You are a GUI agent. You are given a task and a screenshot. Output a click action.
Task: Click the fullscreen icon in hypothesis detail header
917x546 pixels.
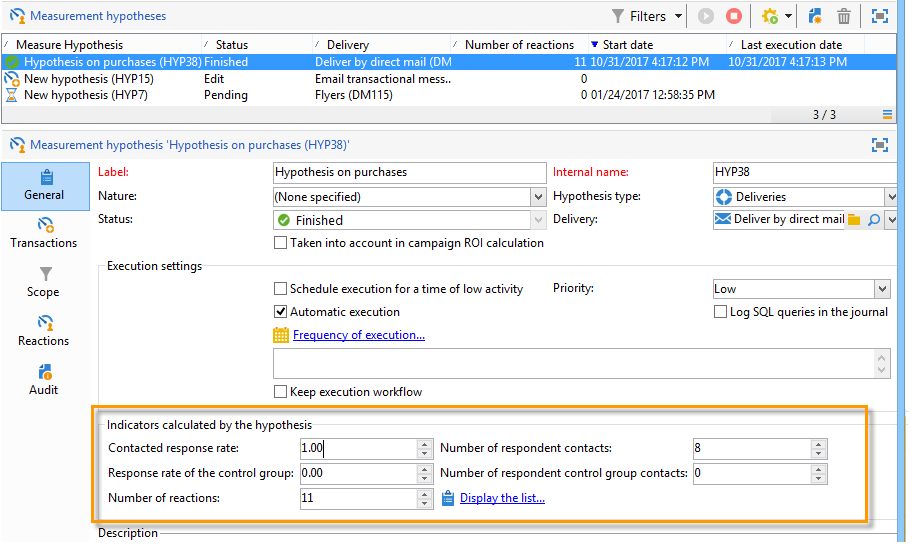pos(880,144)
